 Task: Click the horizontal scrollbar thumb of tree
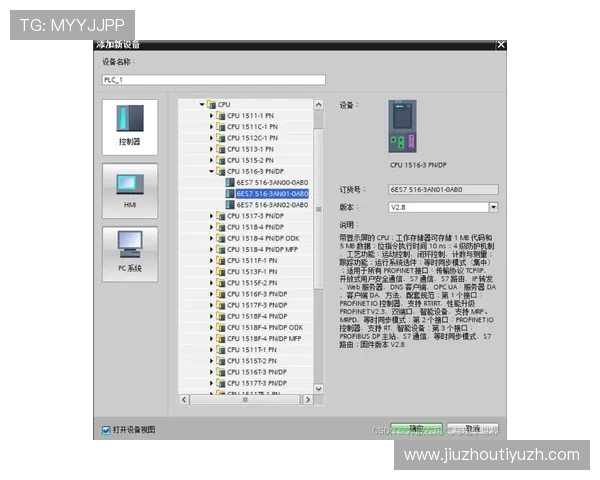[x=245, y=400]
